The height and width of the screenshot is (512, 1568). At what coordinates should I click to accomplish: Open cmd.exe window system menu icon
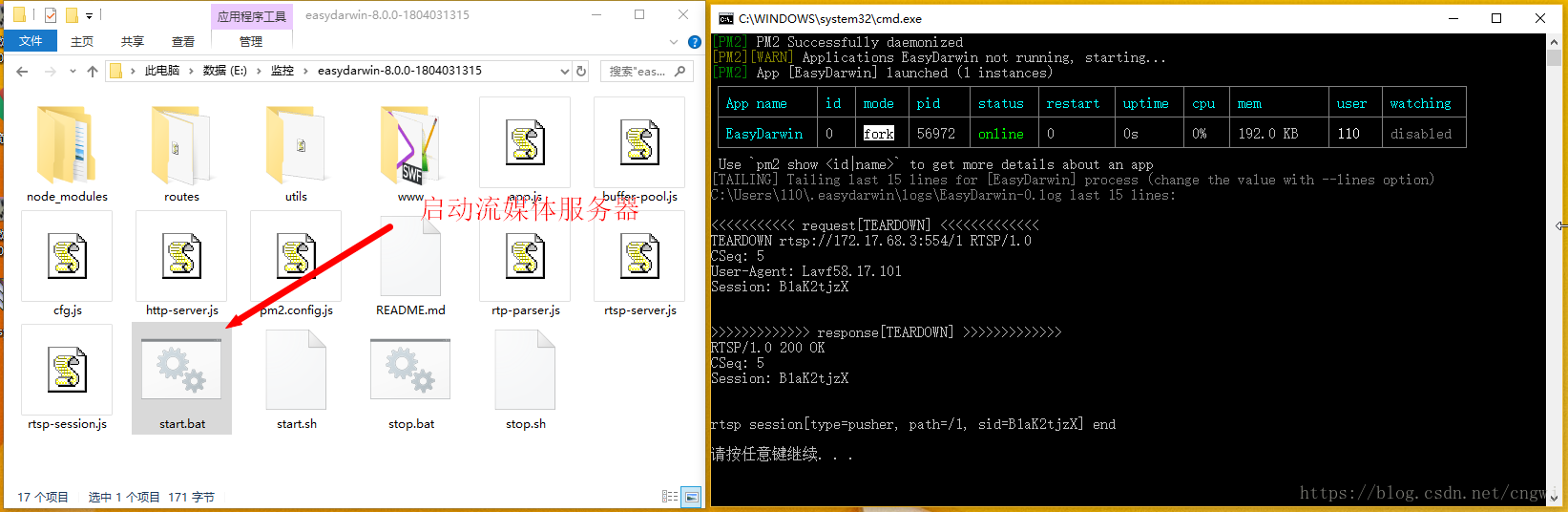(x=726, y=18)
